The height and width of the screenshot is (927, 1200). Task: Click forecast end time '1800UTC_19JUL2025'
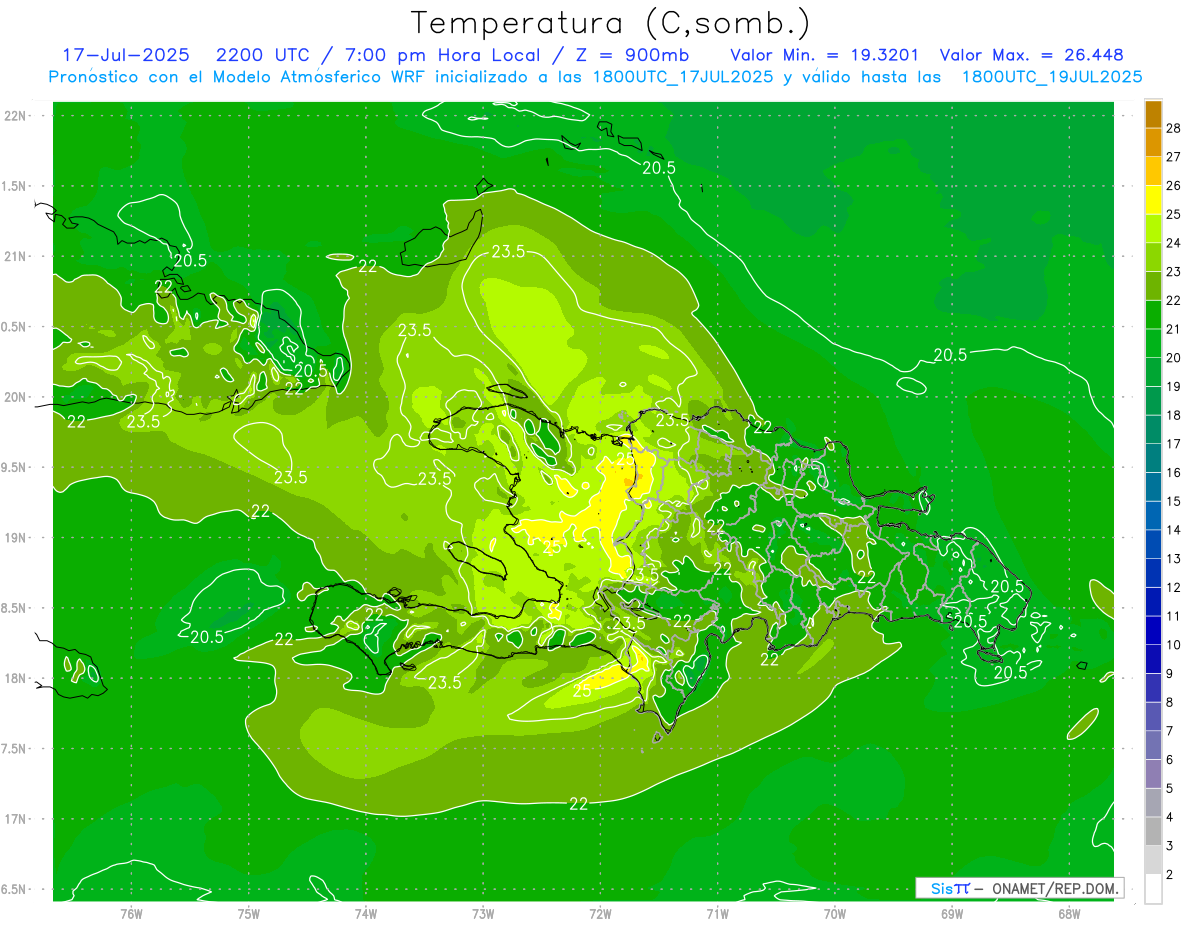(x=1052, y=77)
